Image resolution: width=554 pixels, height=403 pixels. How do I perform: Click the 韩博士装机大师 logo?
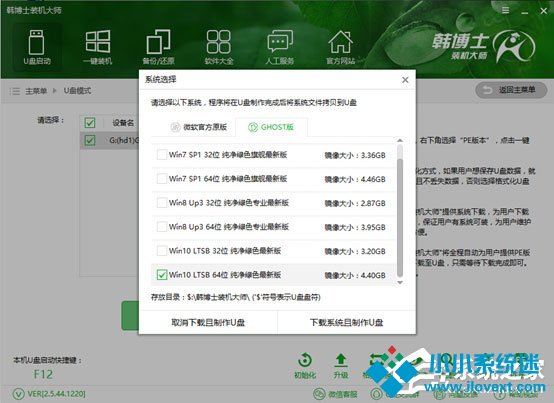483,46
